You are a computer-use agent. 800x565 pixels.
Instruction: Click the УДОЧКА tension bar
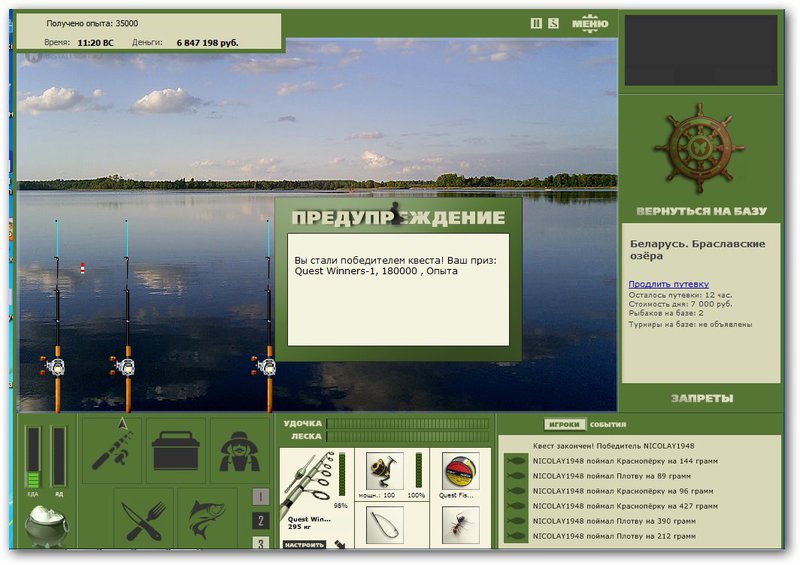pos(407,424)
